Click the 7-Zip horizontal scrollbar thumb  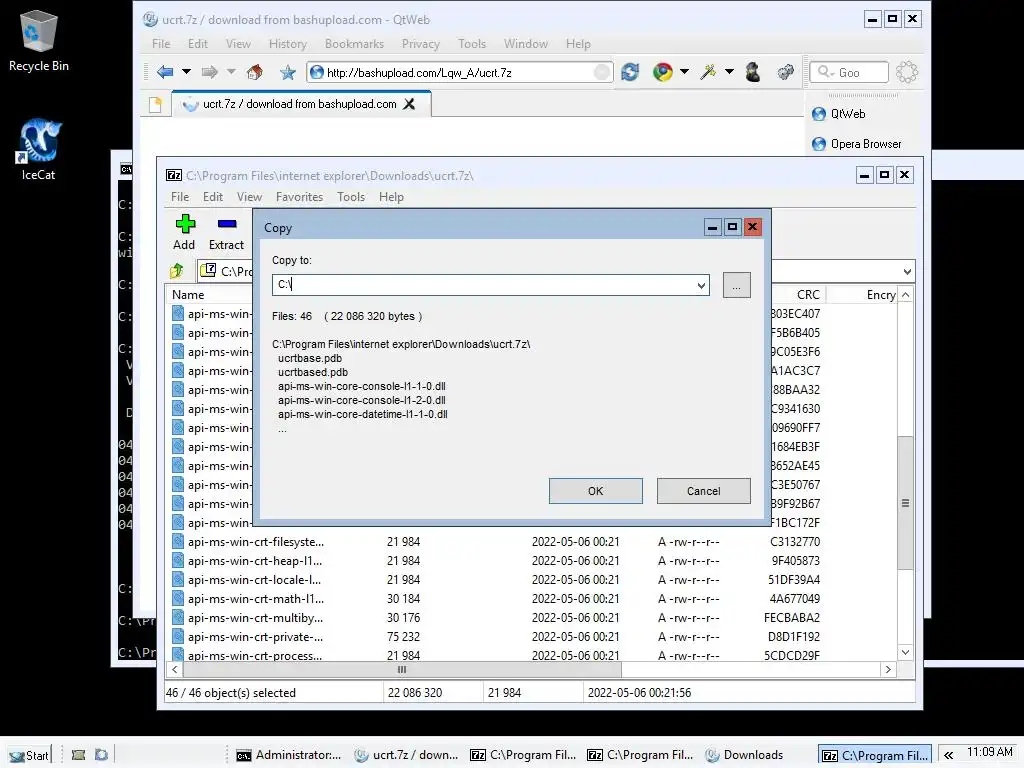pos(402,670)
